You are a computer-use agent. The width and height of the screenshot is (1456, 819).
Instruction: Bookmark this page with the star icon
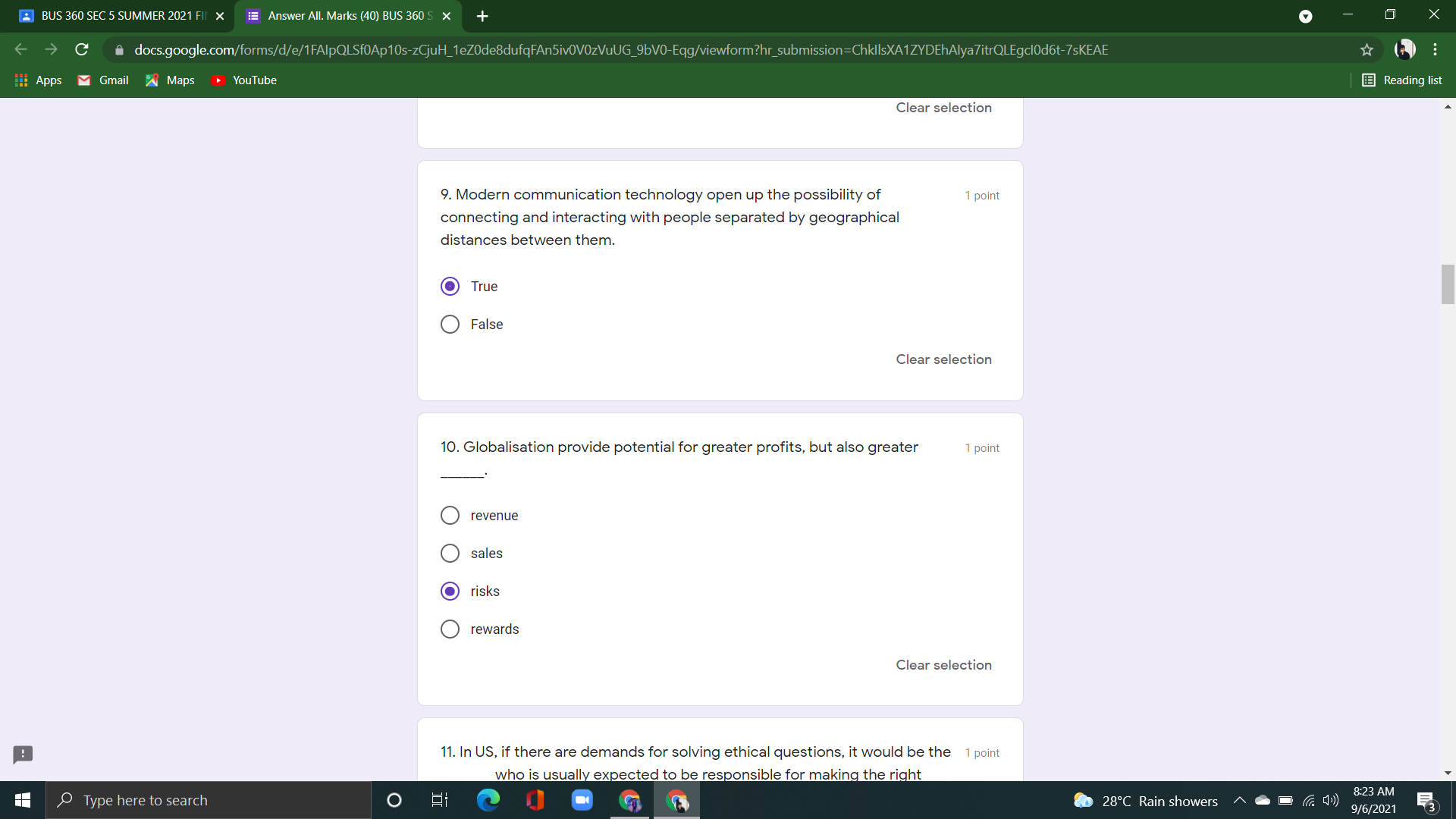[1367, 50]
